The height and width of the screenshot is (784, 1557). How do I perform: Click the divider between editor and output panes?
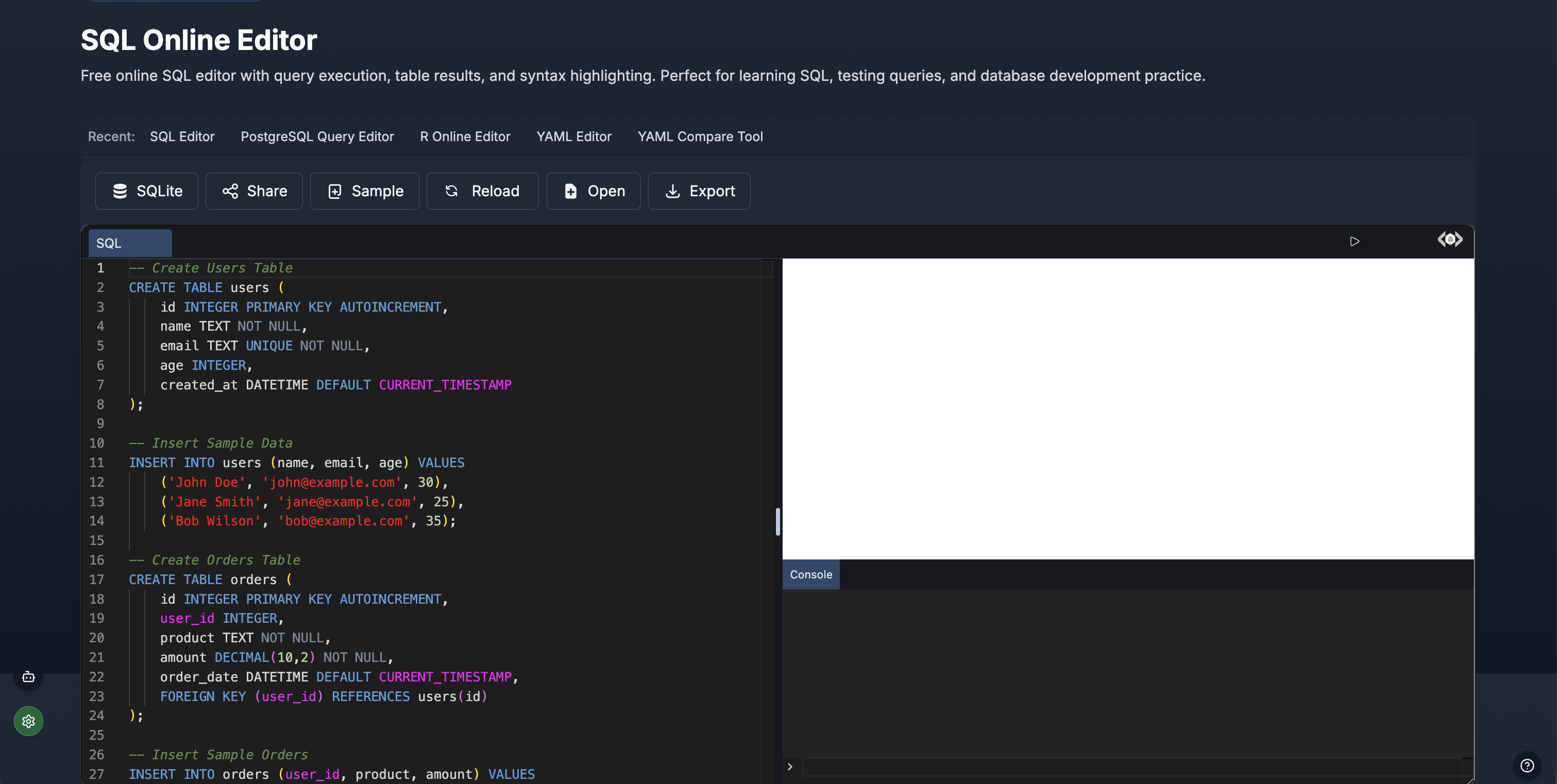point(777,523)
